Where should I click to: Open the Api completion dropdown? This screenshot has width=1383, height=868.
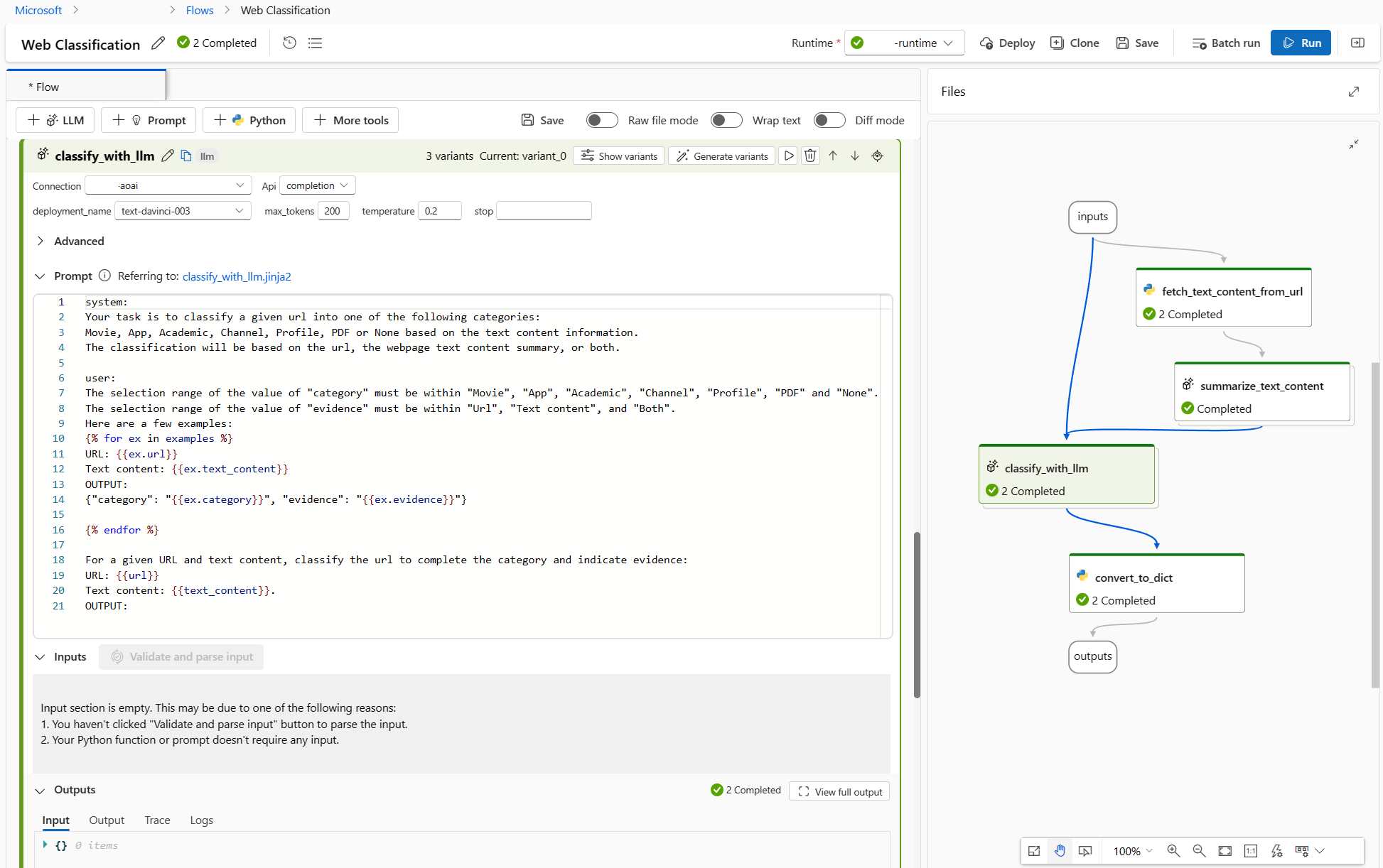(x=316, y=185)
